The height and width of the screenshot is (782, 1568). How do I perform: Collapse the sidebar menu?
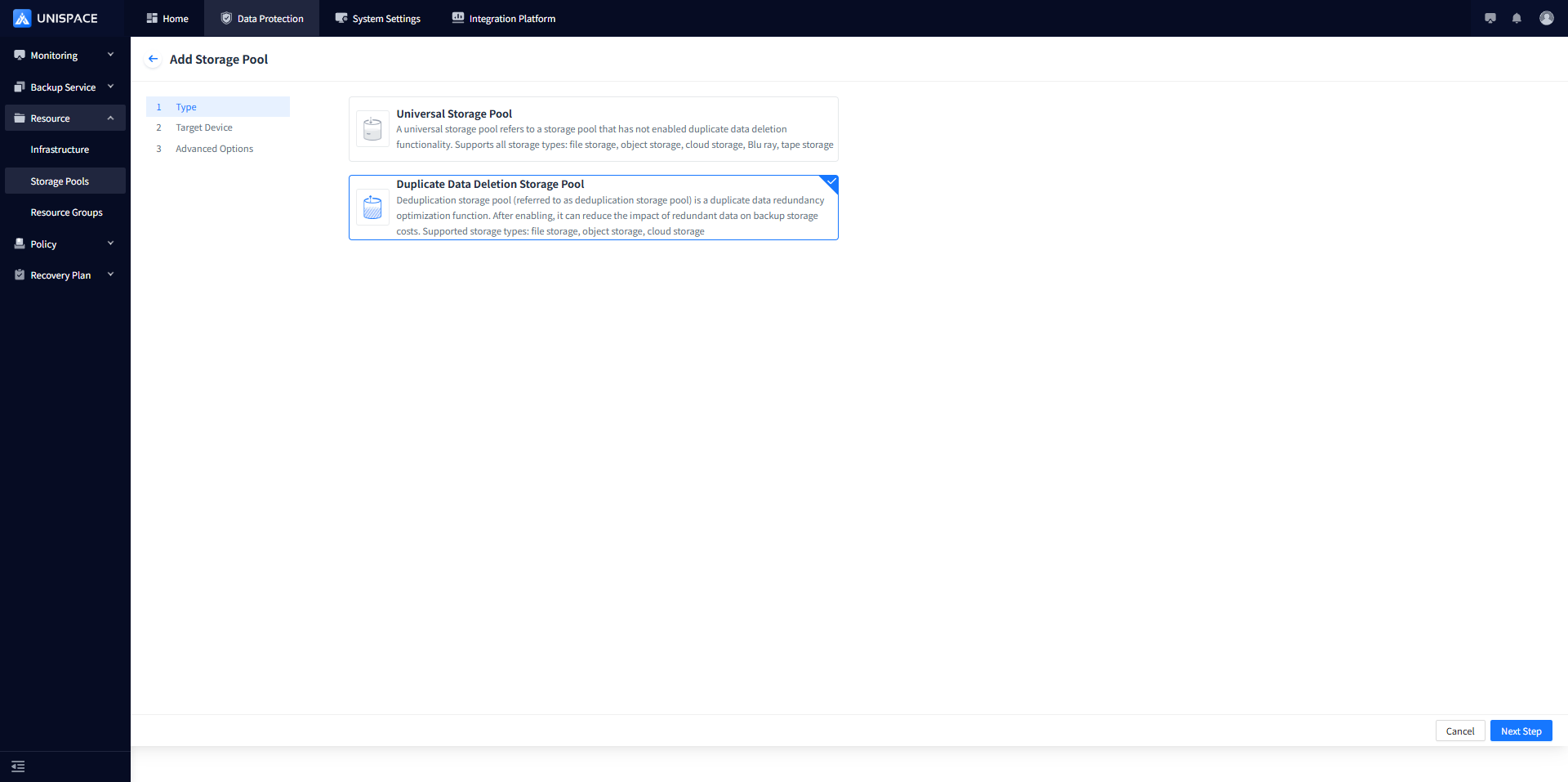click(18, 766)
